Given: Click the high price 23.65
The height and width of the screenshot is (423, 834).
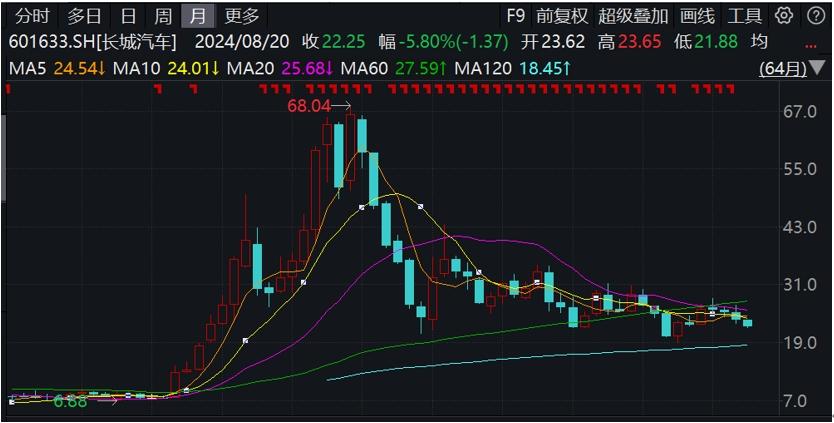Looking at the screenshot, I should pos(640,42).
